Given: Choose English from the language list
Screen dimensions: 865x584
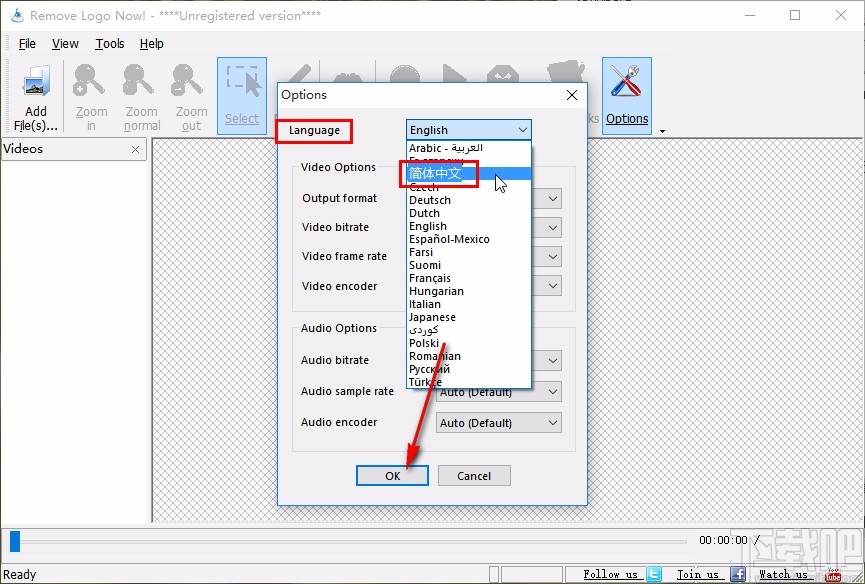Looking at the screenshot, I should point(469,226).
